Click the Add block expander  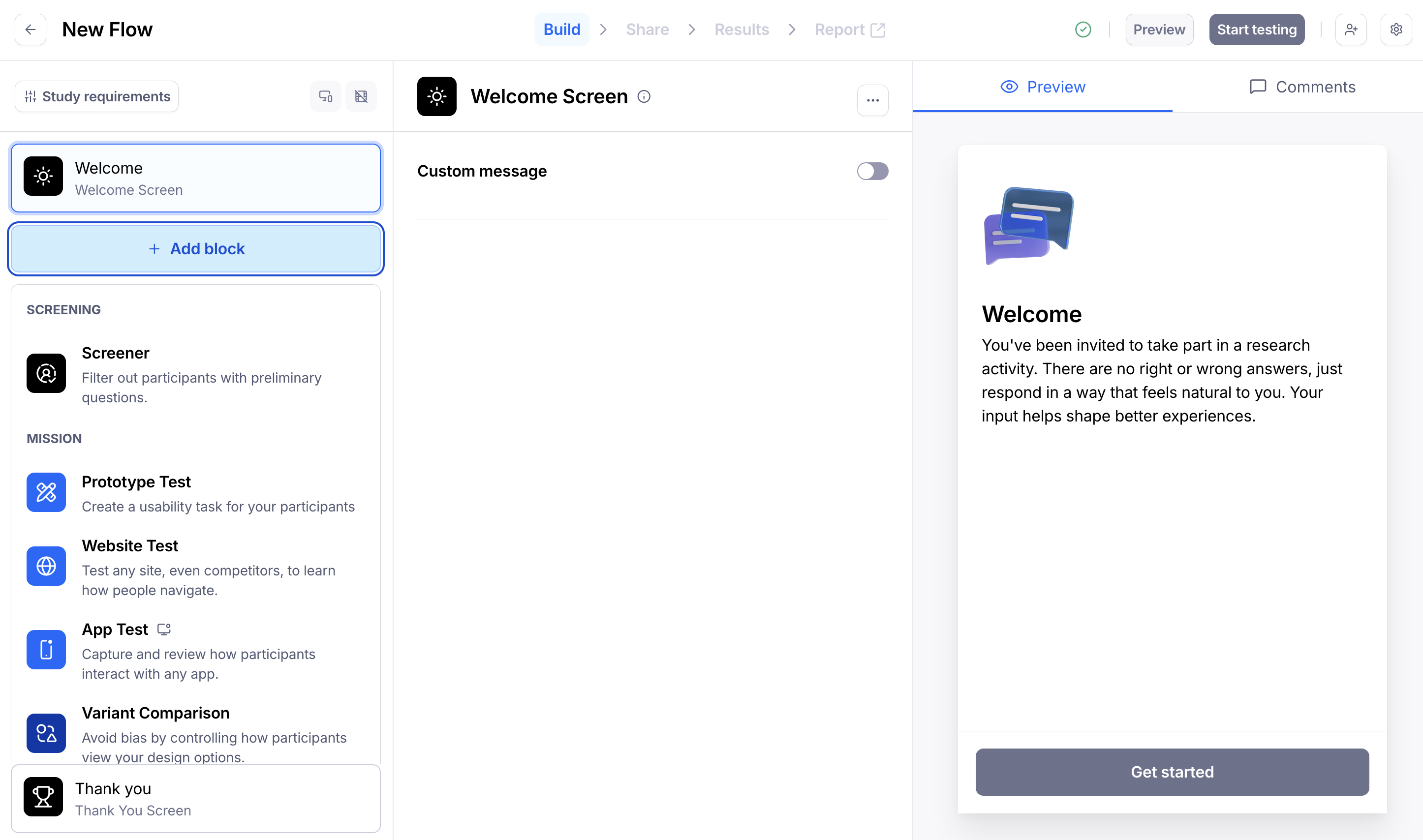[x=196, y=249]
